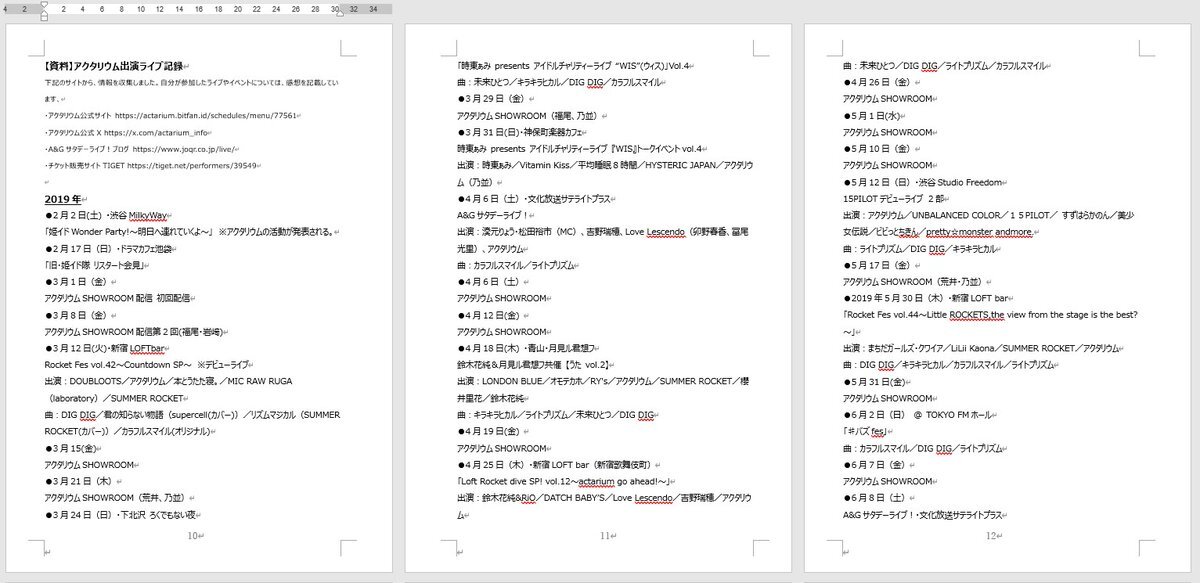Click the line ●3月12日(火)・新宿 LOFTbar

(106, 348)
